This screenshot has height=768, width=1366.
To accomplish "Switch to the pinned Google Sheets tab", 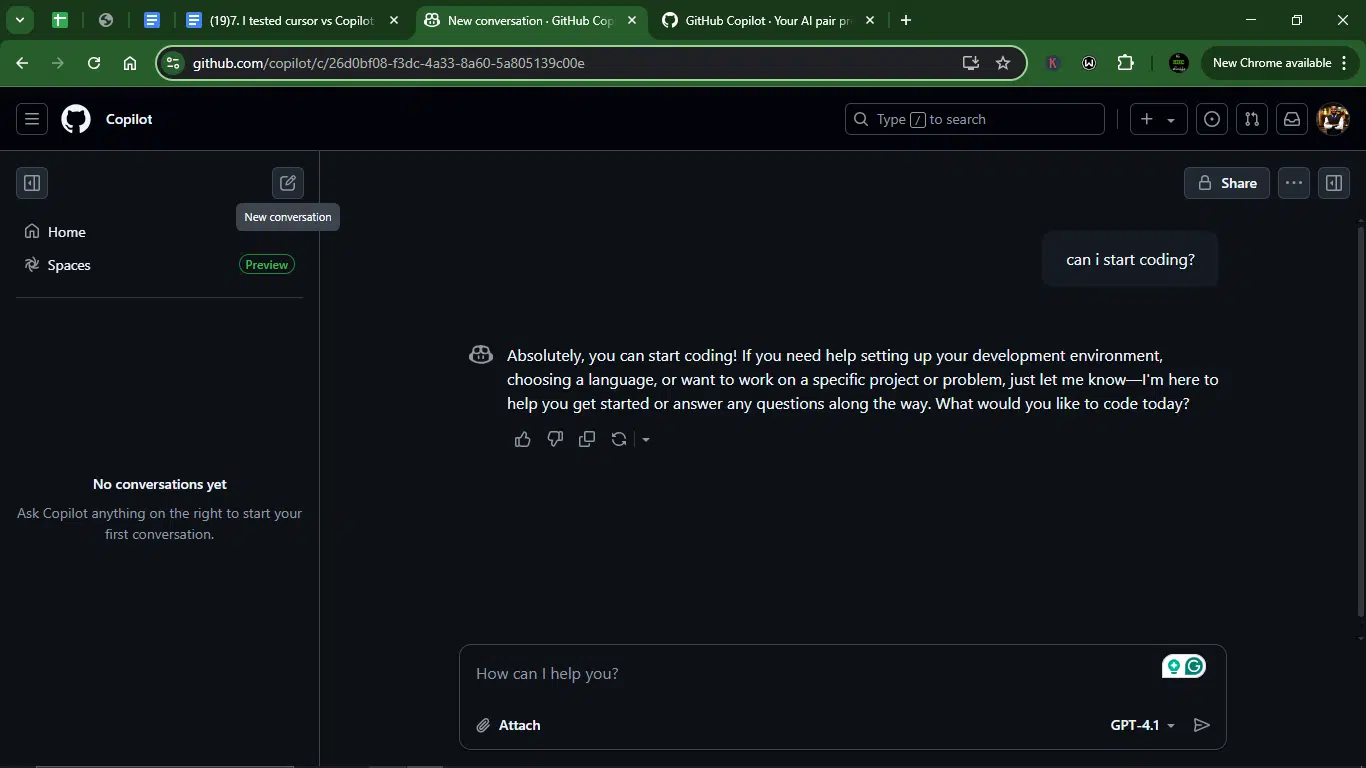I will tap(59, 20).
